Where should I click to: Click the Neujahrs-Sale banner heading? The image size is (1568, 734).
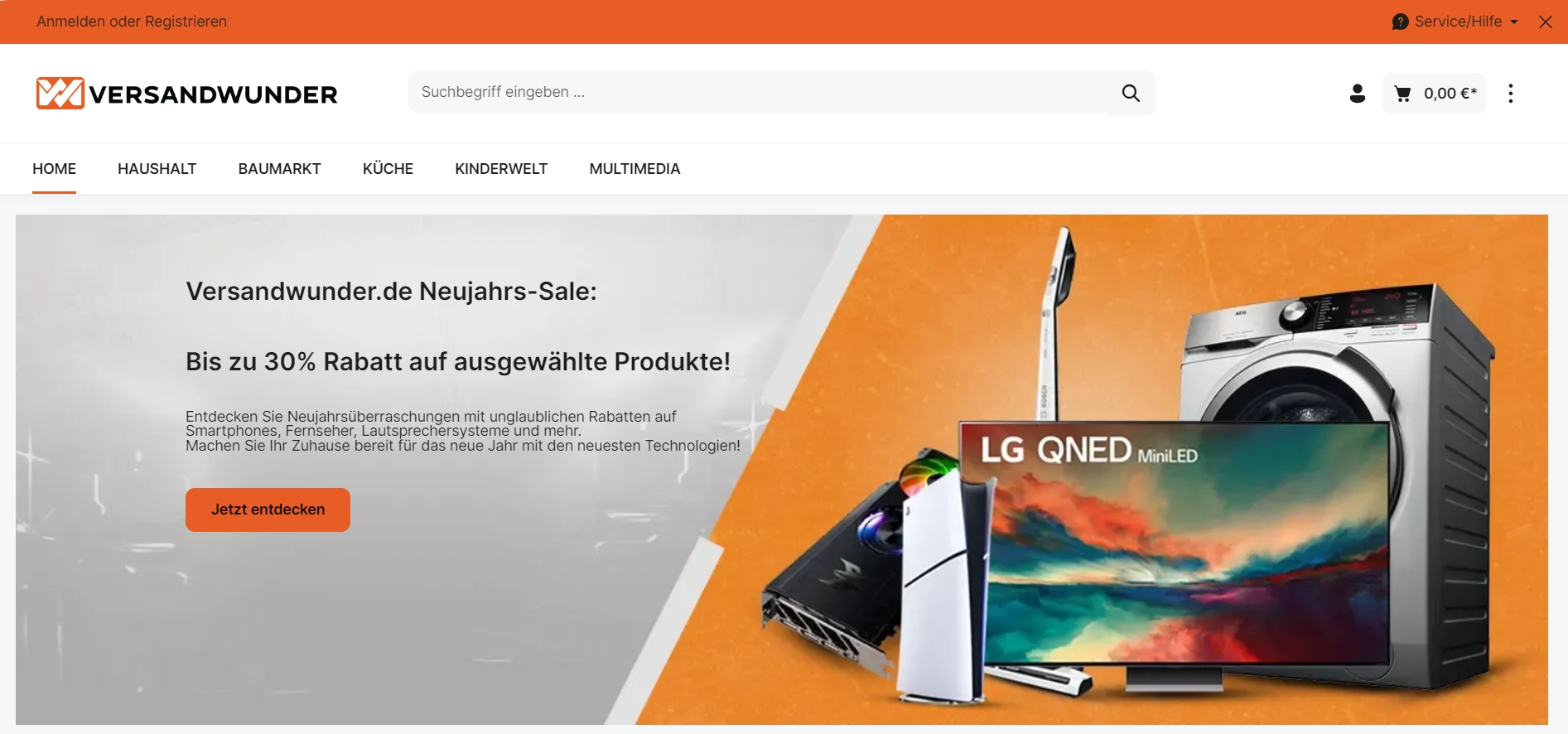(391, 292)
